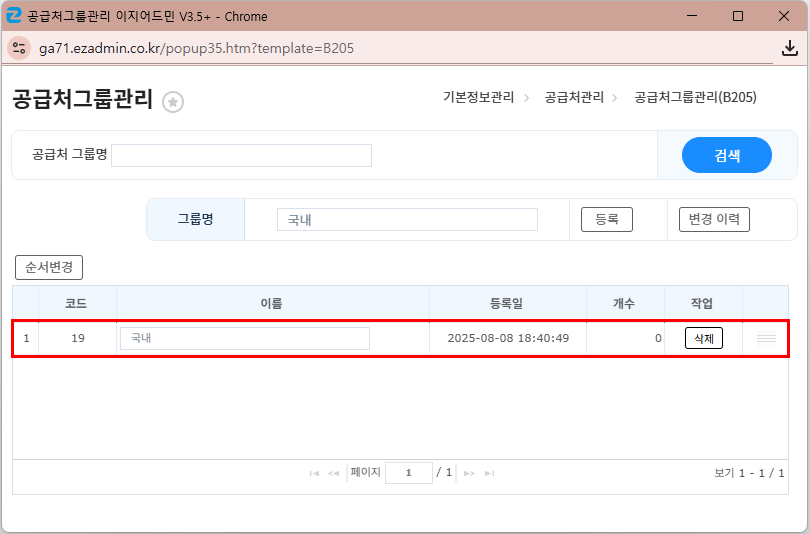
Task: Open 기본정보관리 breadcrumb link
Action: tap(478, 97)
